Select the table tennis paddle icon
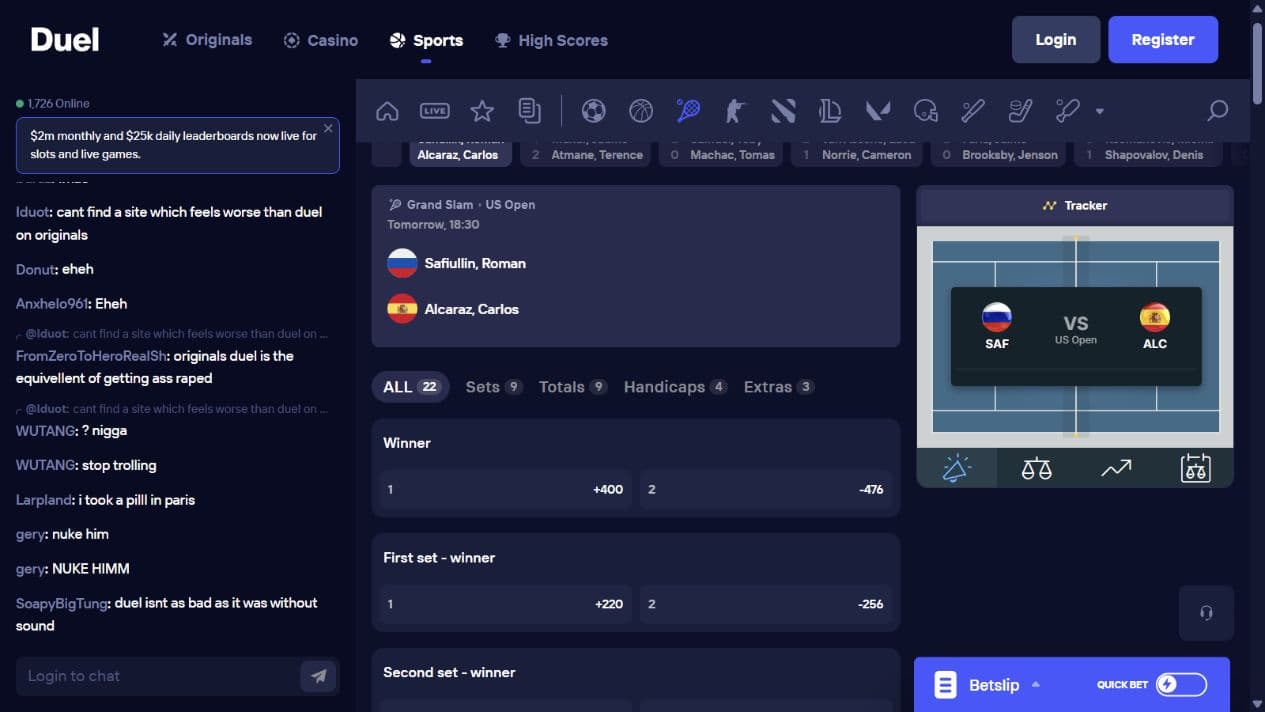 (1068, 111)
